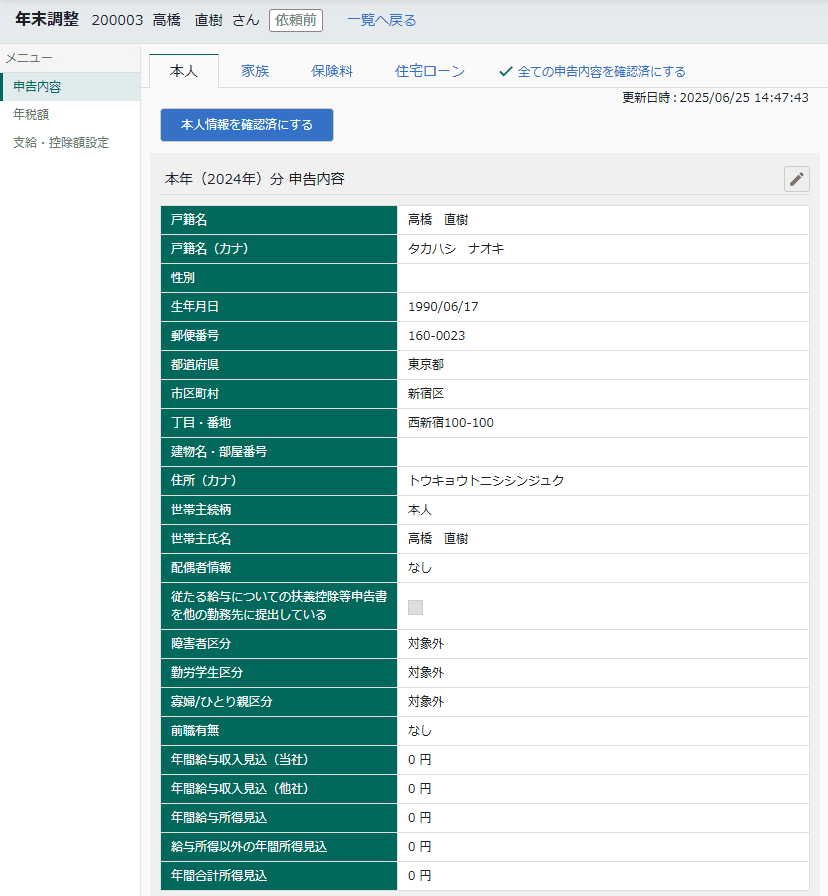Click the 性別 row label
Screen dimensions: 828x896
pyautogui.click(x=183, y=278)
